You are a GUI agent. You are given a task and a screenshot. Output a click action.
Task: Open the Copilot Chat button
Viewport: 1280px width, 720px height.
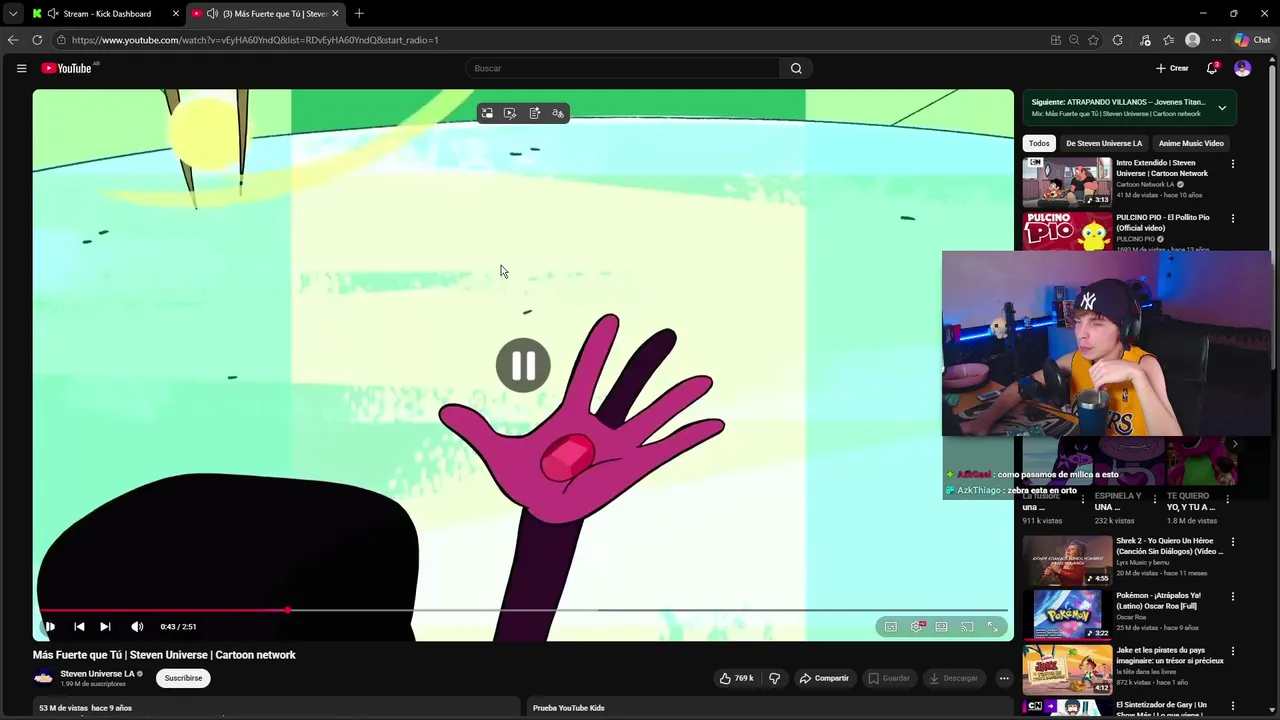click(1252, 40)
